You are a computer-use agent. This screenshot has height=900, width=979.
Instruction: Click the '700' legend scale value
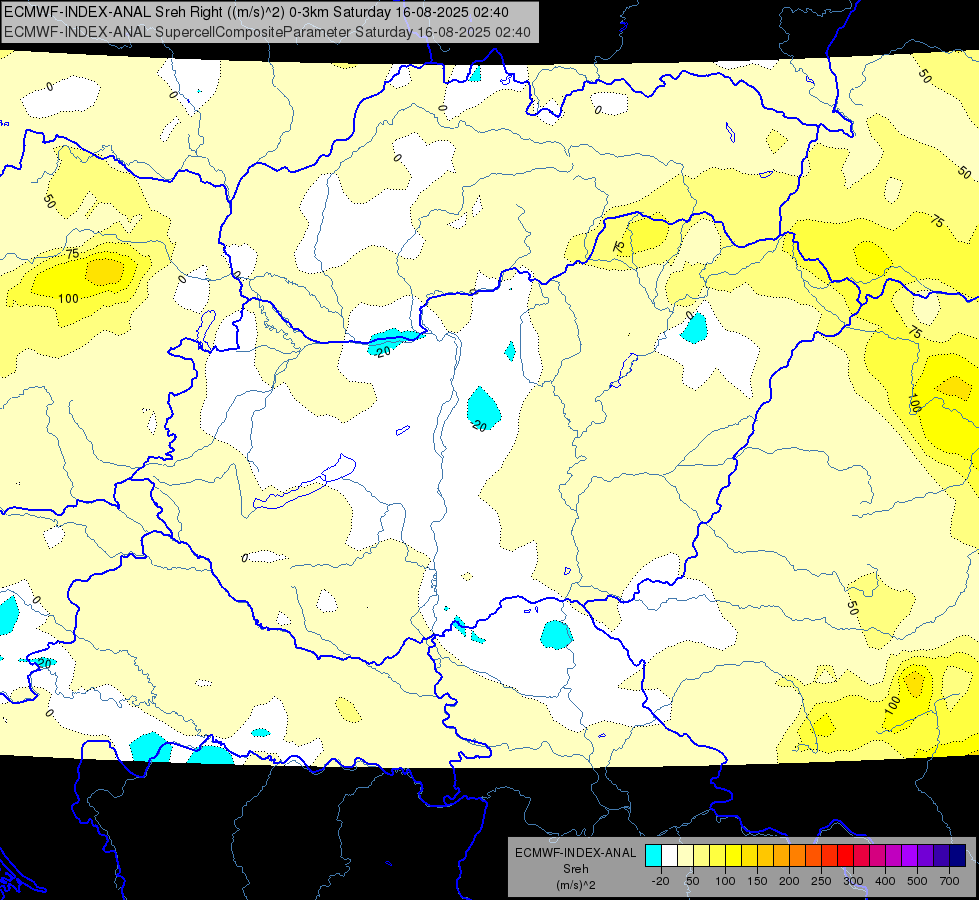[949, 881]
